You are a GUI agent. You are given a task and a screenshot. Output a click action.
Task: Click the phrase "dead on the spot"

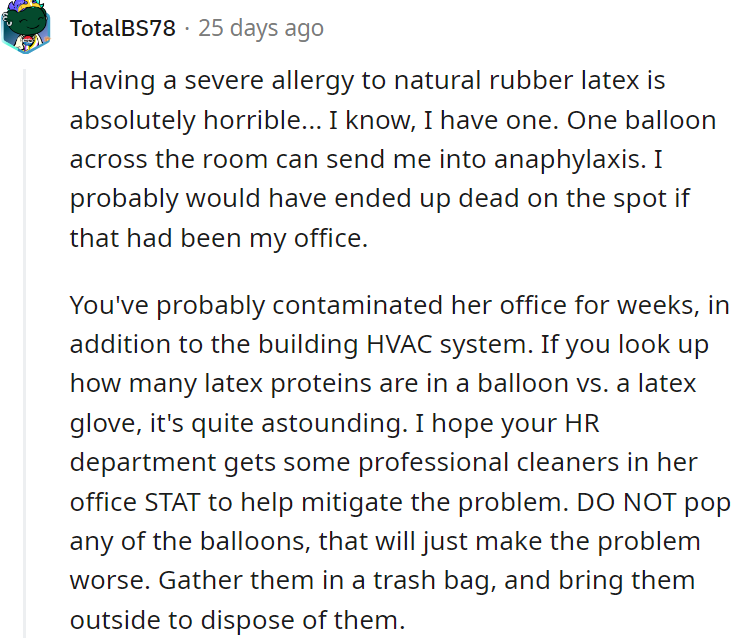tap(550, 198)
